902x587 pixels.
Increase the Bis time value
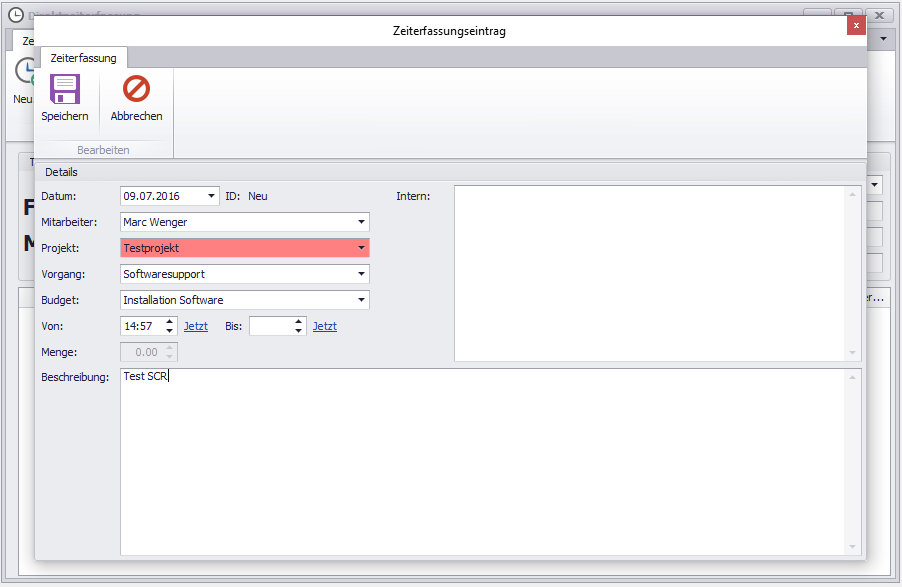click(298, 322)
